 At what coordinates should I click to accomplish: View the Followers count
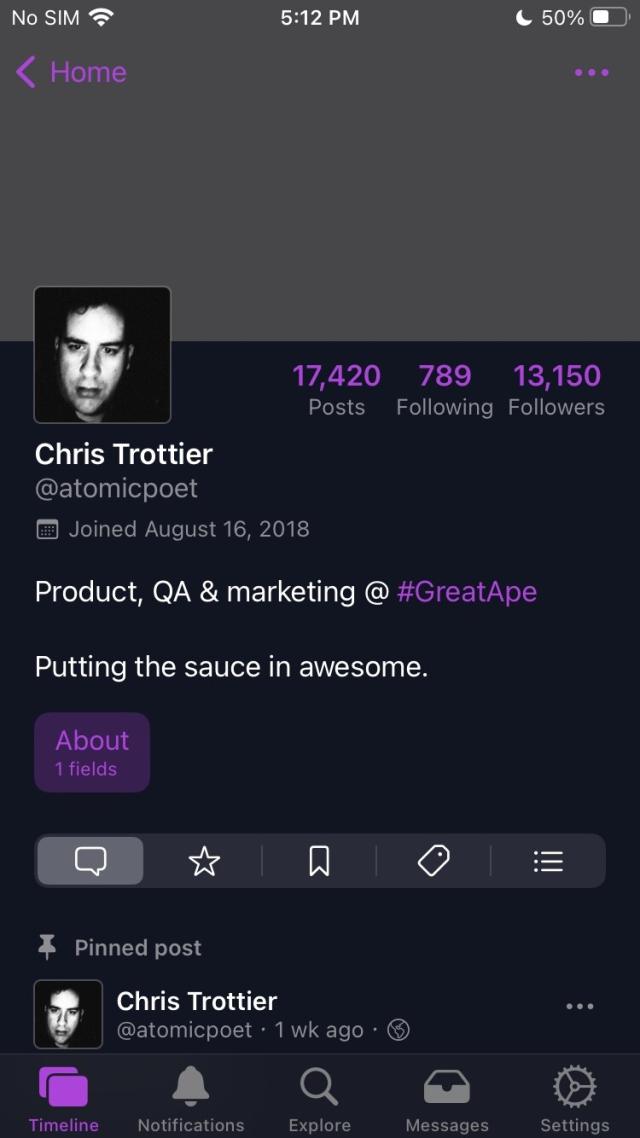556,388
